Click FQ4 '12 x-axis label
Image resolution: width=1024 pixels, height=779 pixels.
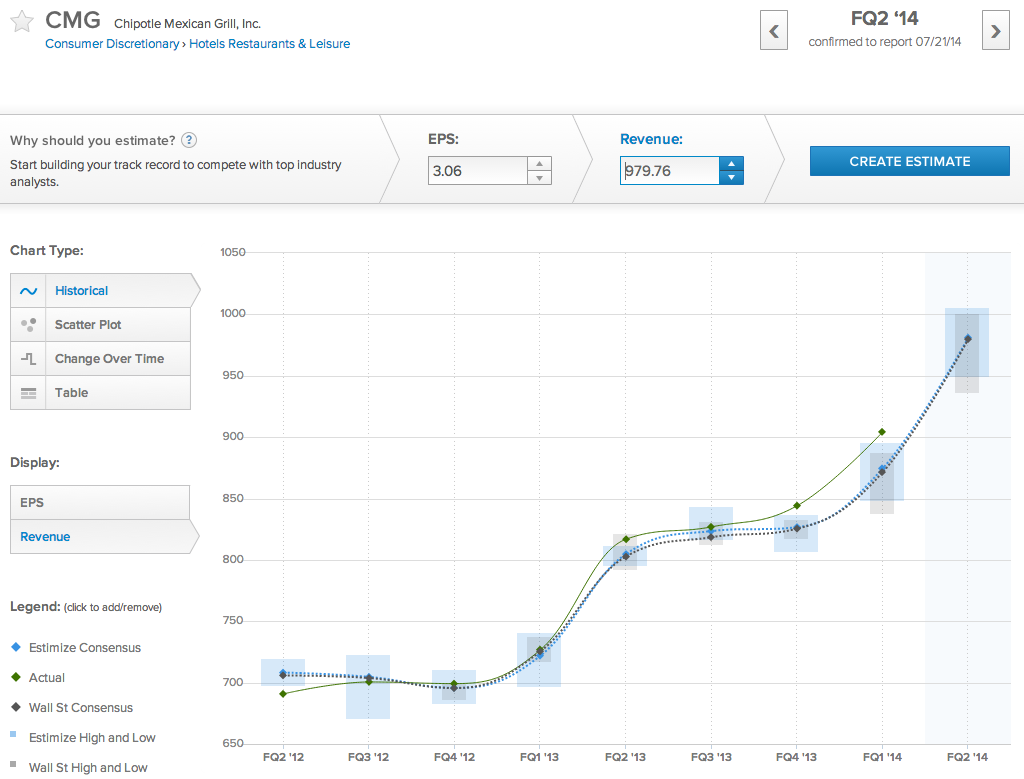(455, 757)
